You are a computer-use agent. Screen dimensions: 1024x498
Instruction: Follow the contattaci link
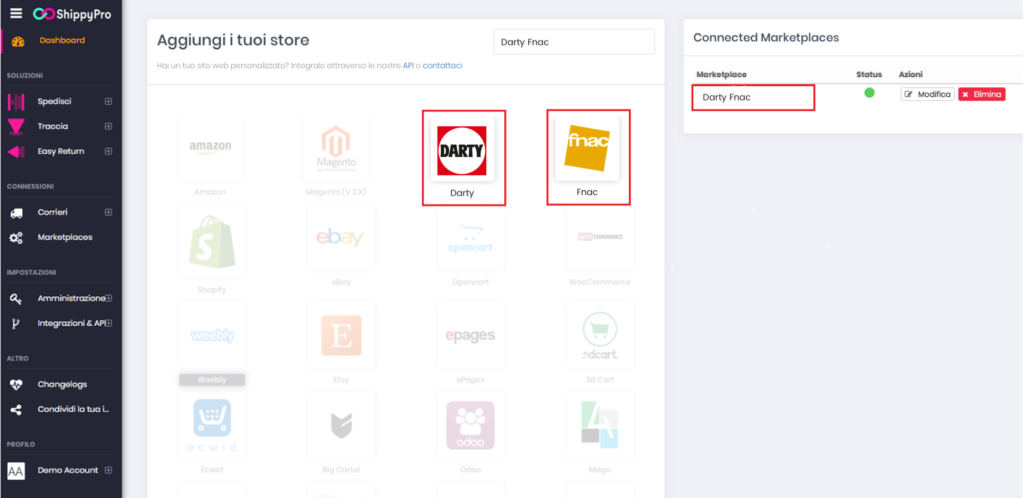coord(442,66)
